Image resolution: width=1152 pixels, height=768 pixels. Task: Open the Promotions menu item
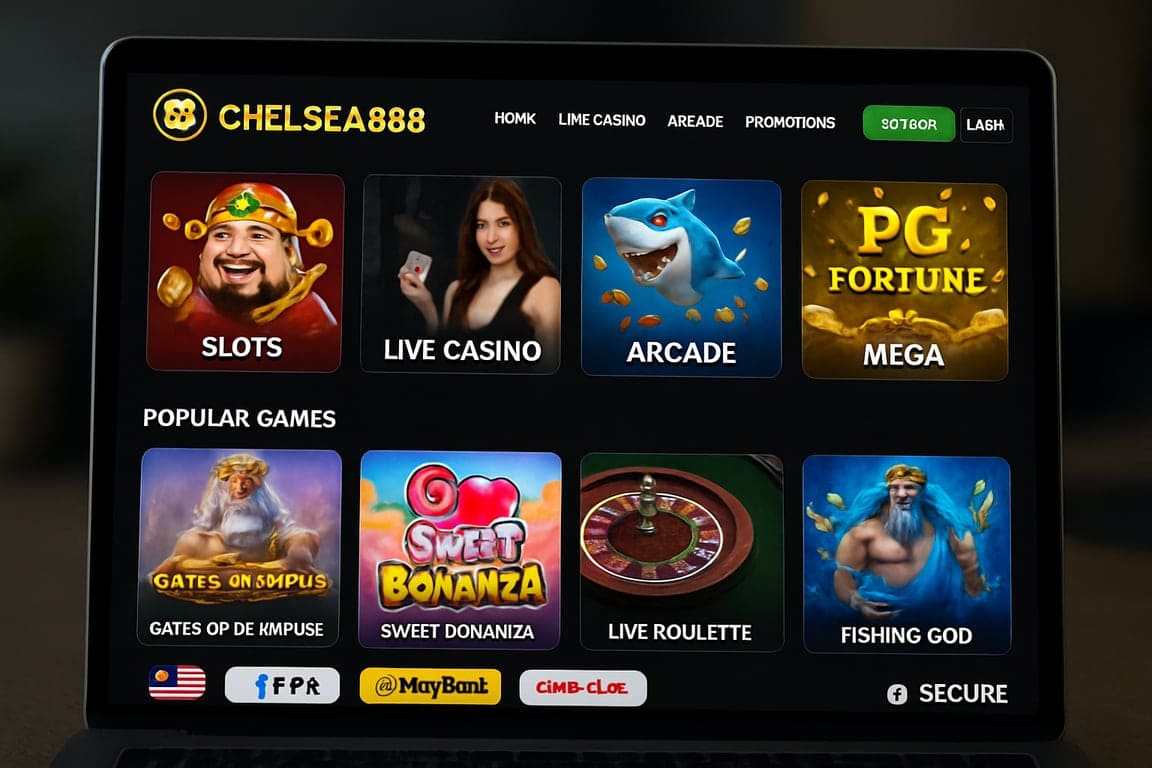[x=790, y=122]
